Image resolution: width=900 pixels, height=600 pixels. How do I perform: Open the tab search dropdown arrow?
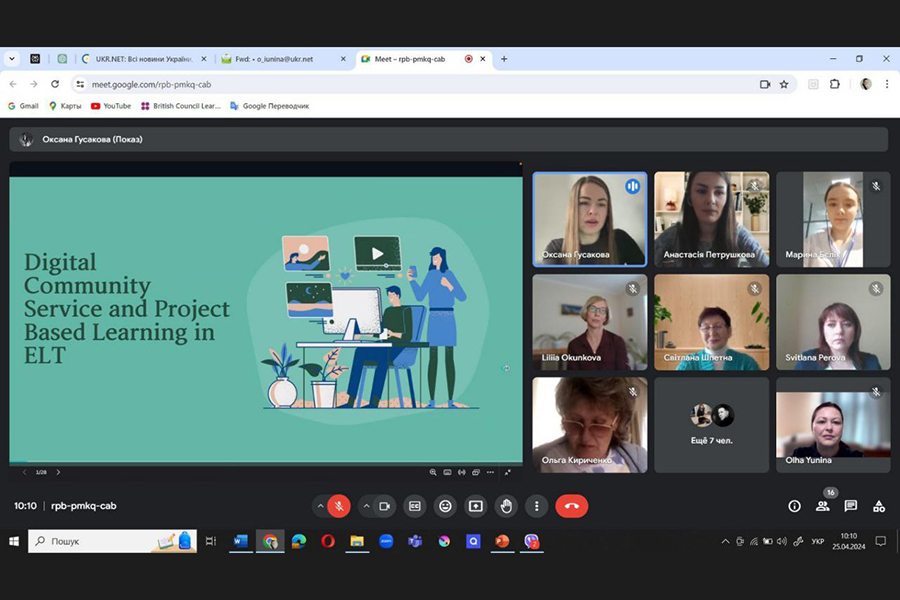(12, 59)
